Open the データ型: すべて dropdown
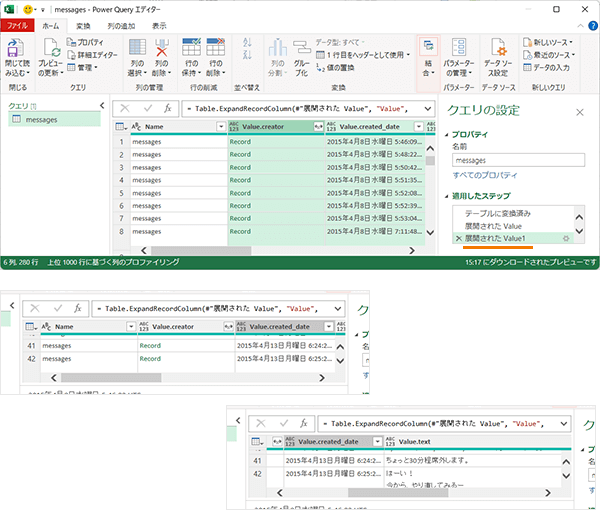The height and width of the screenshot is (510, 600). [x=340, y=42]
